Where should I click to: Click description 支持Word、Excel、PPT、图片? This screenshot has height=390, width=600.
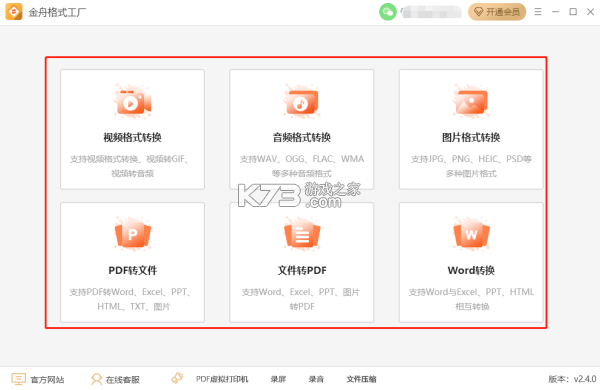click(x=301, y=292)
